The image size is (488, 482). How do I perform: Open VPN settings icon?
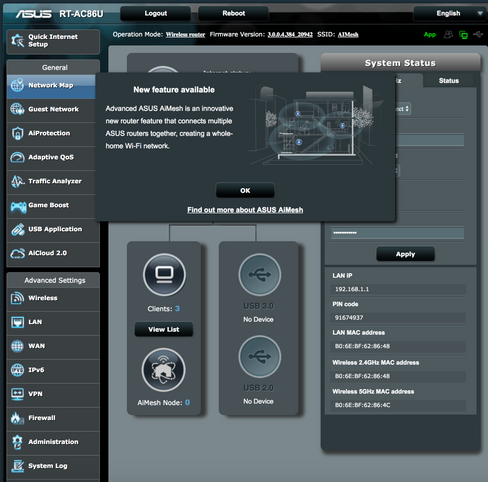pyautogui.click(x=17, y=394)
